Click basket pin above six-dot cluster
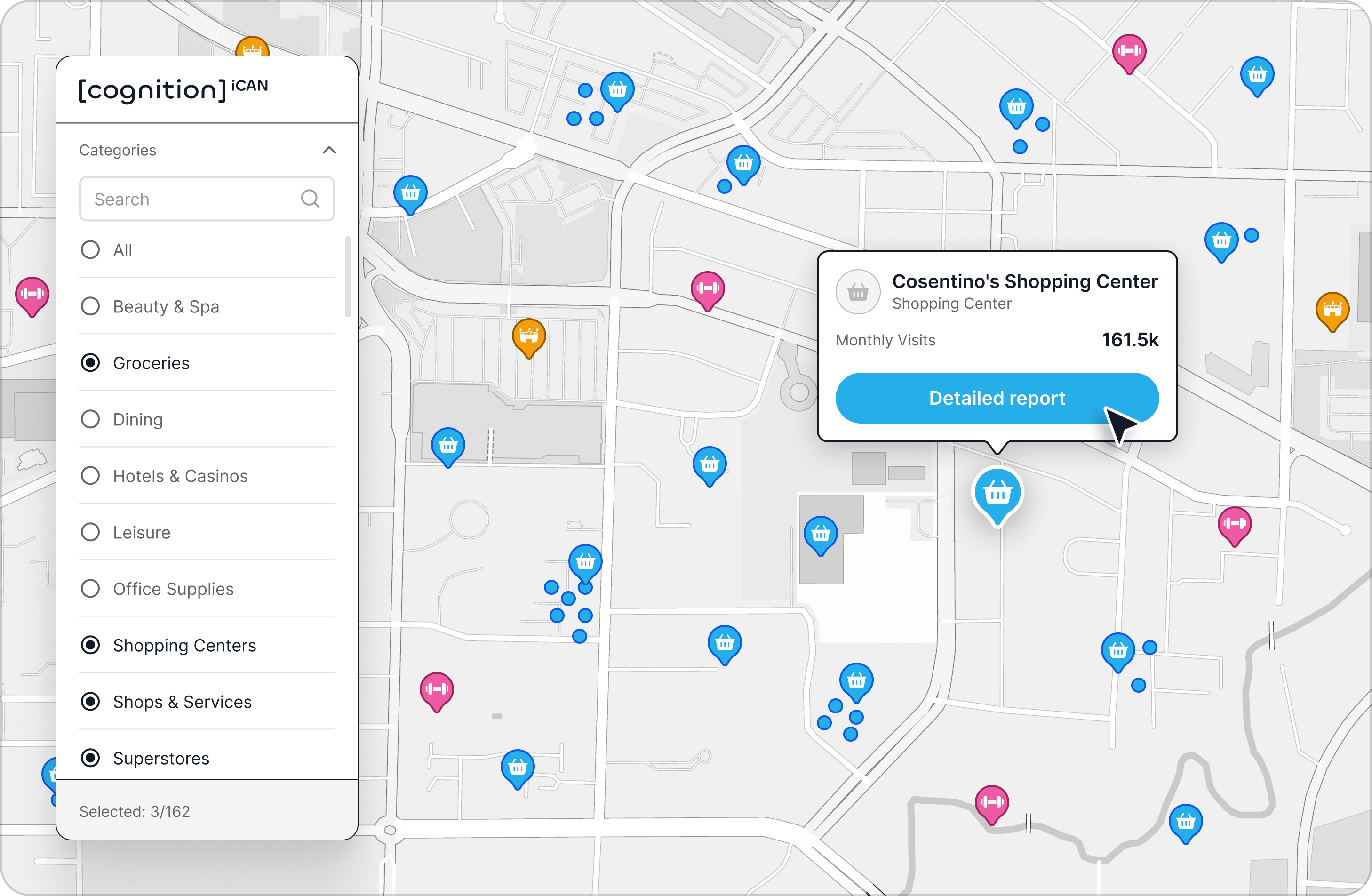1372x896 pixels. 585,563
